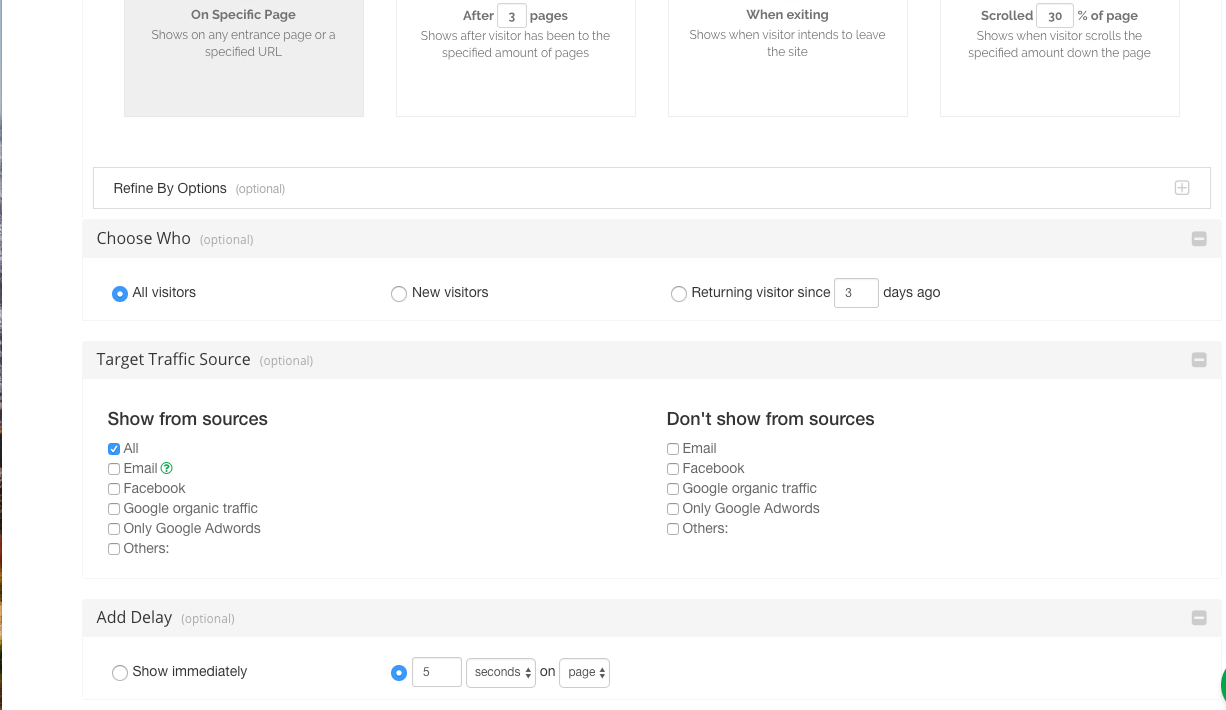Viewport: 1226px width, 710px height.
Task: Open the seconds unit dropdown
Action: (x=501, y=672)
